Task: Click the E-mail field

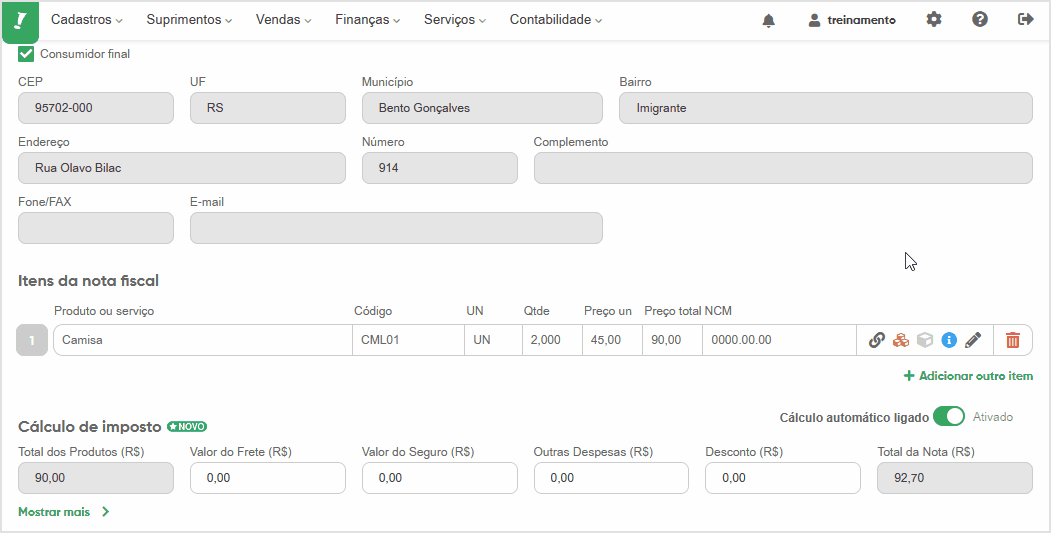Action: click(396, 228)
